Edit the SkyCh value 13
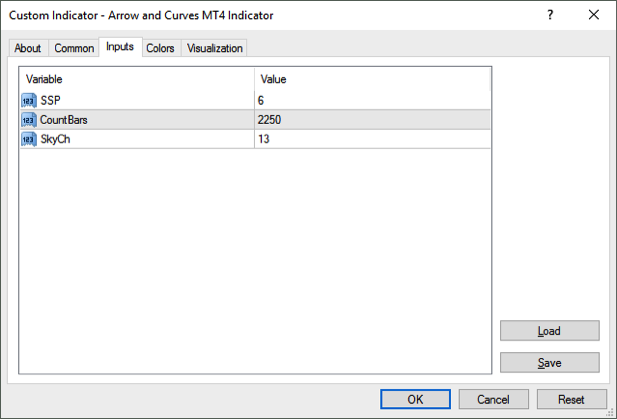 tap(372, 139)
